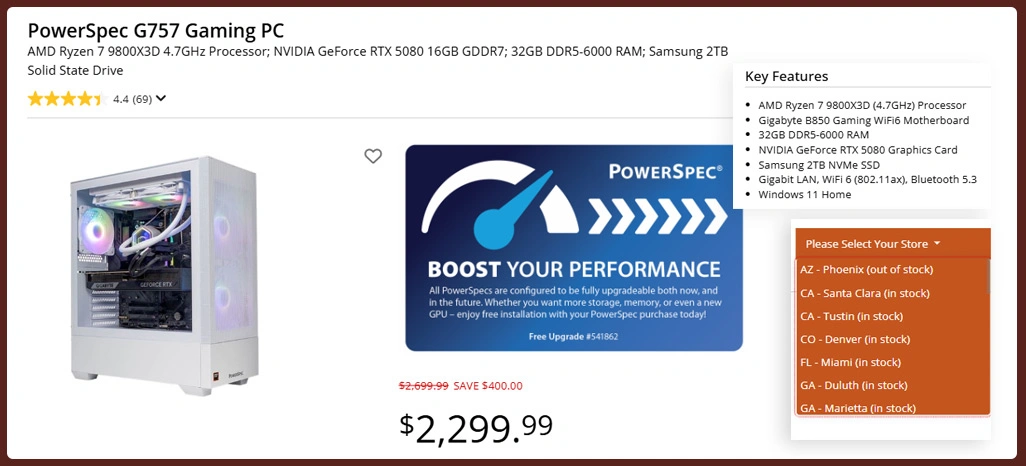This screenshot has width=1026, height=466.
Task: Click the PowerSpec logo in the banner
Action: (x=665, y=171)
